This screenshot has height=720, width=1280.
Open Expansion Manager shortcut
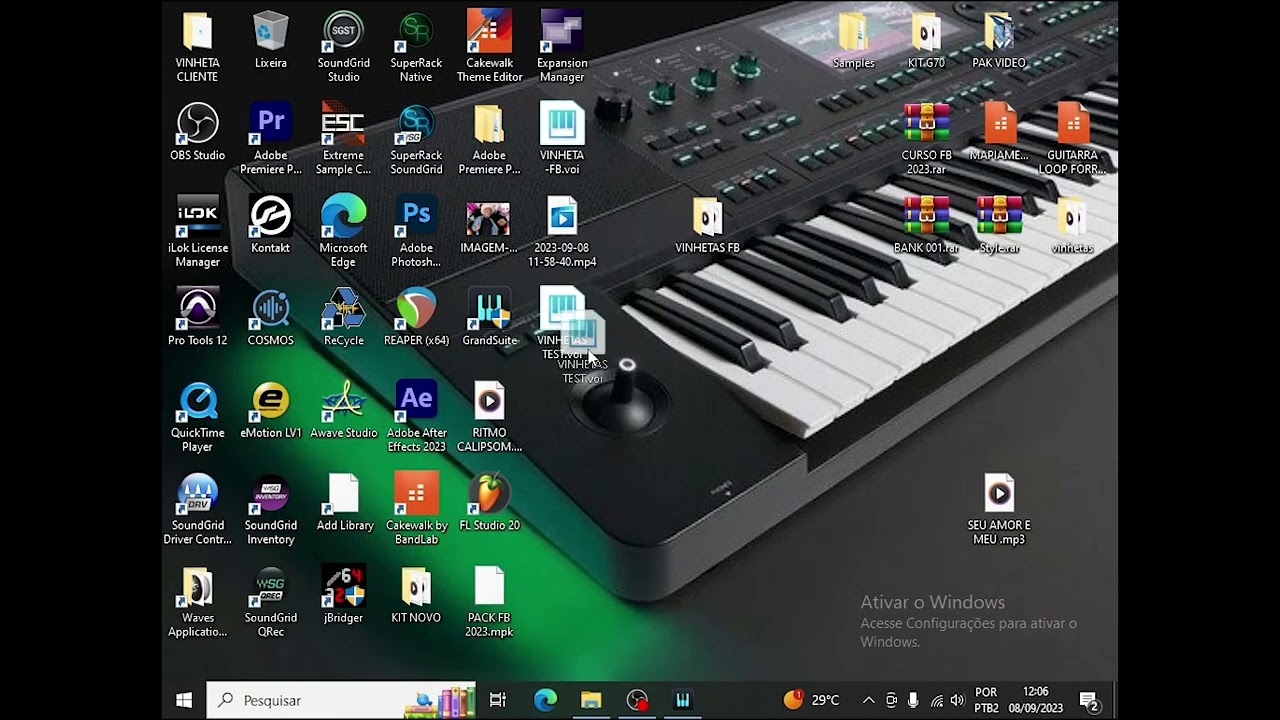562,46
